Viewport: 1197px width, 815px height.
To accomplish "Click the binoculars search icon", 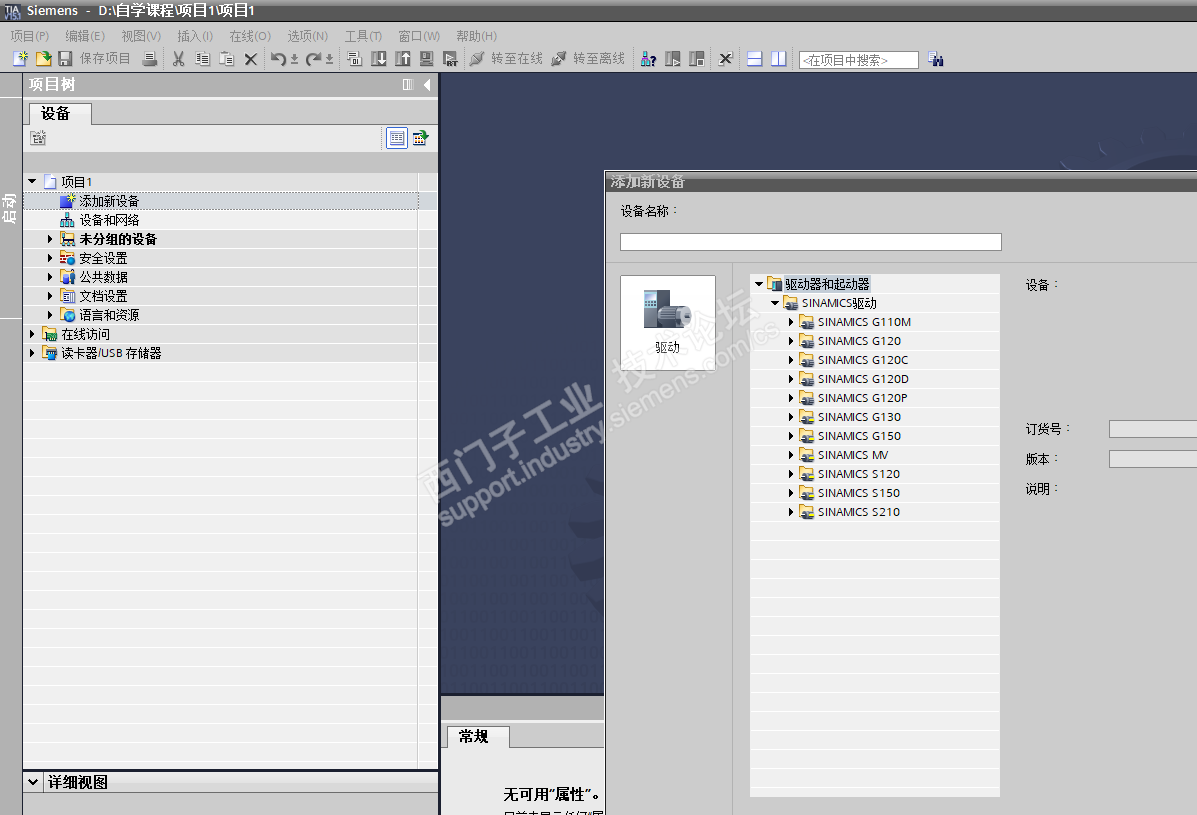I will point(936,59).
